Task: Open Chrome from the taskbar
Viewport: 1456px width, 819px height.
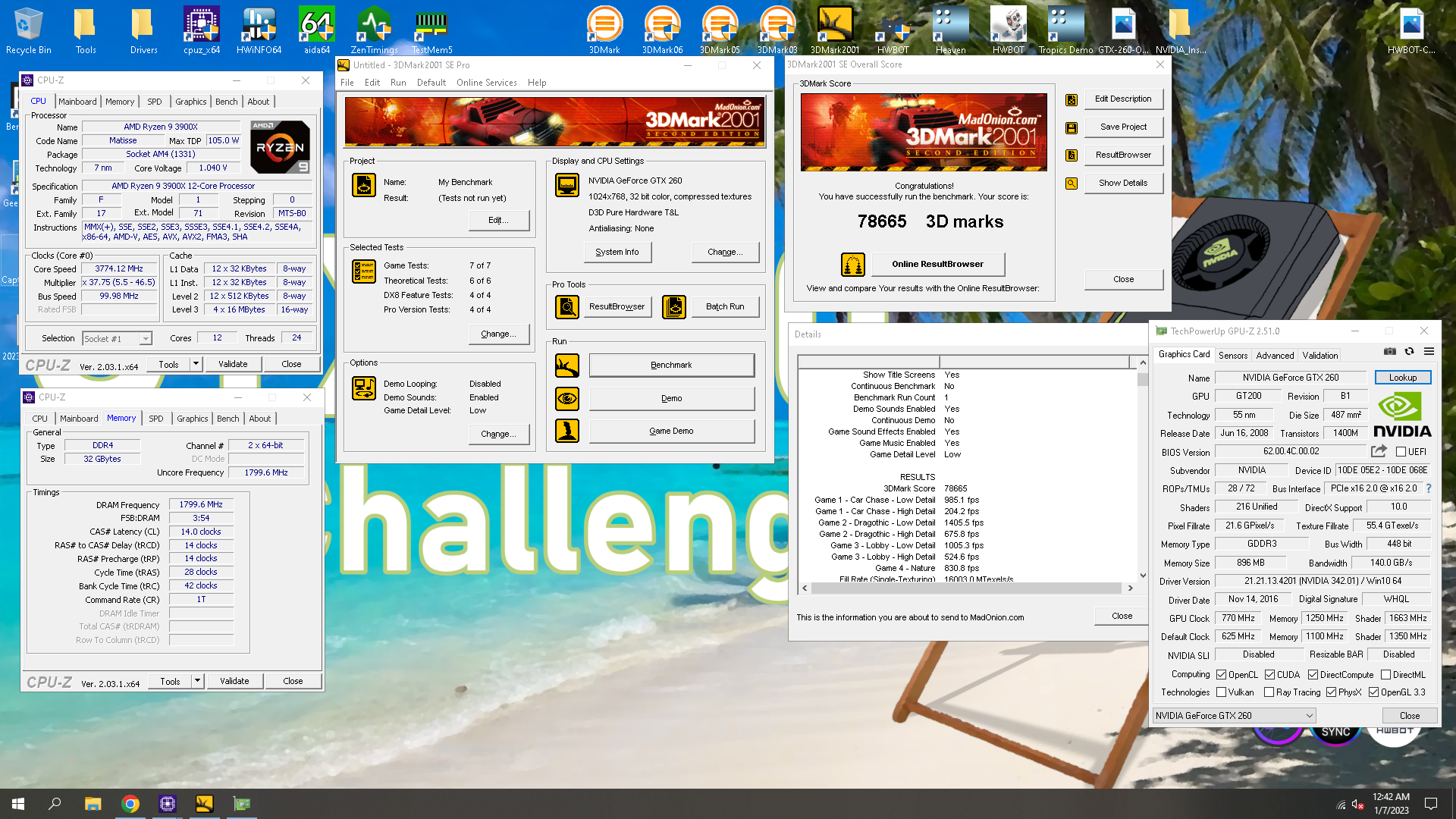Action: 130,804
